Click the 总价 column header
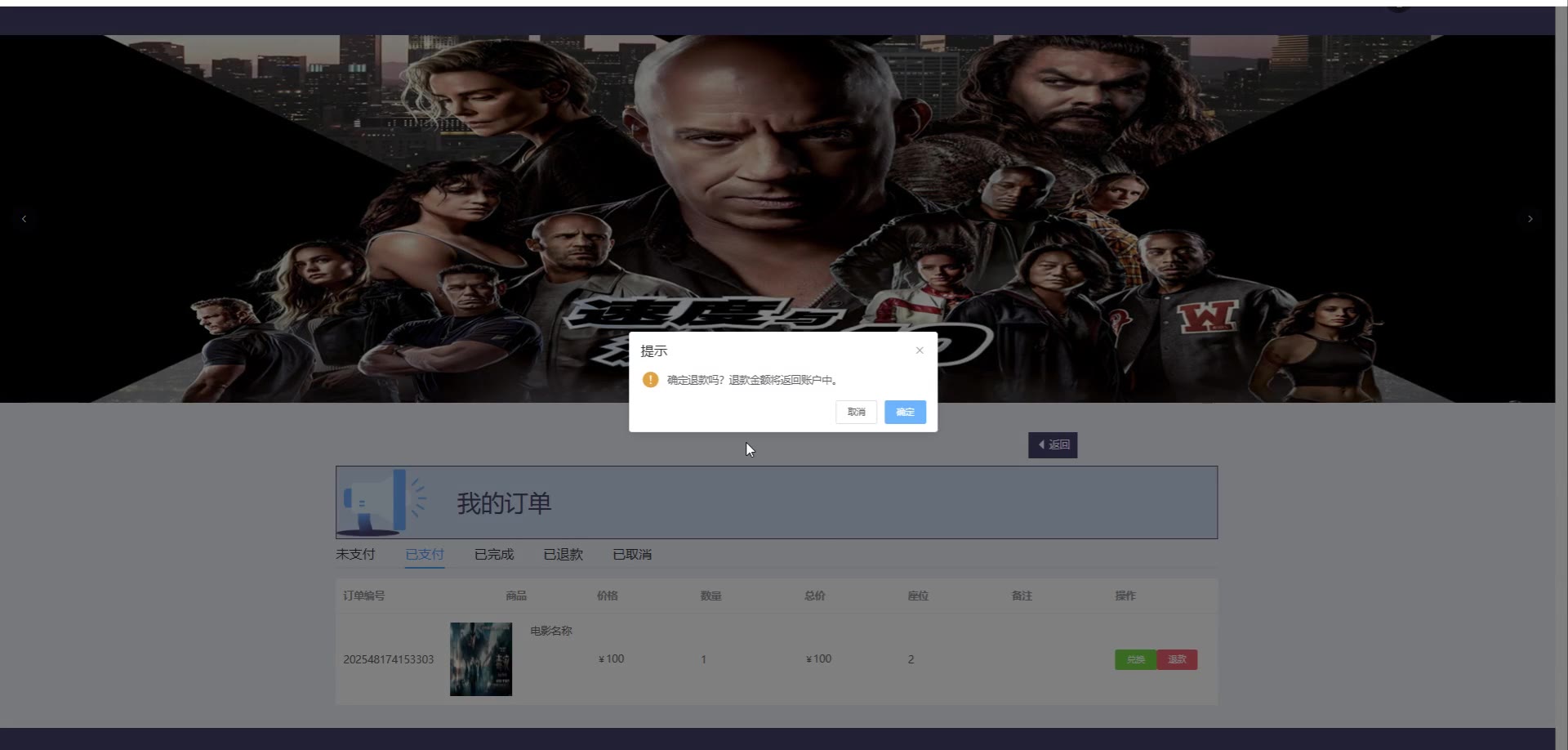 click(815, 596)
